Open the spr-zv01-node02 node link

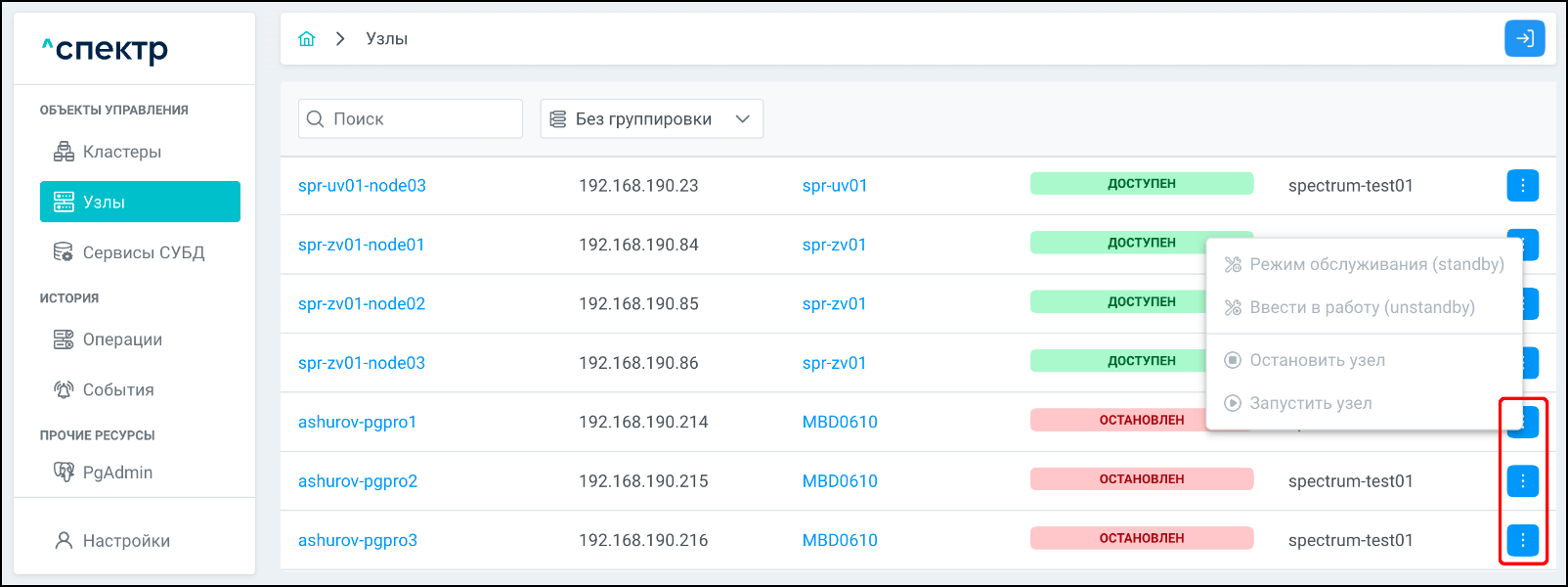point(362,303)
